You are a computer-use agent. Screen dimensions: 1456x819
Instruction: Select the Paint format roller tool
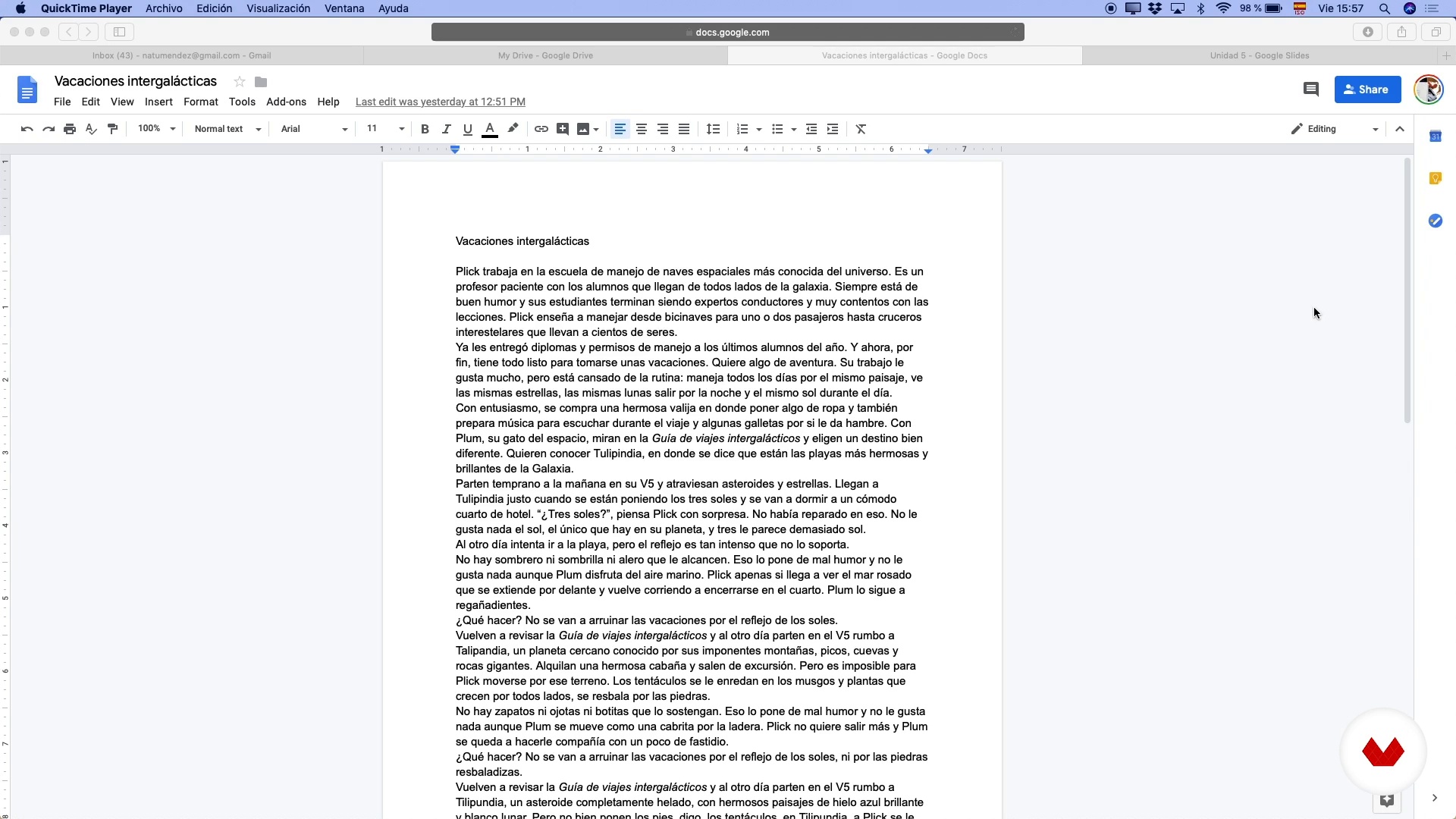click(x=113, y=129)
